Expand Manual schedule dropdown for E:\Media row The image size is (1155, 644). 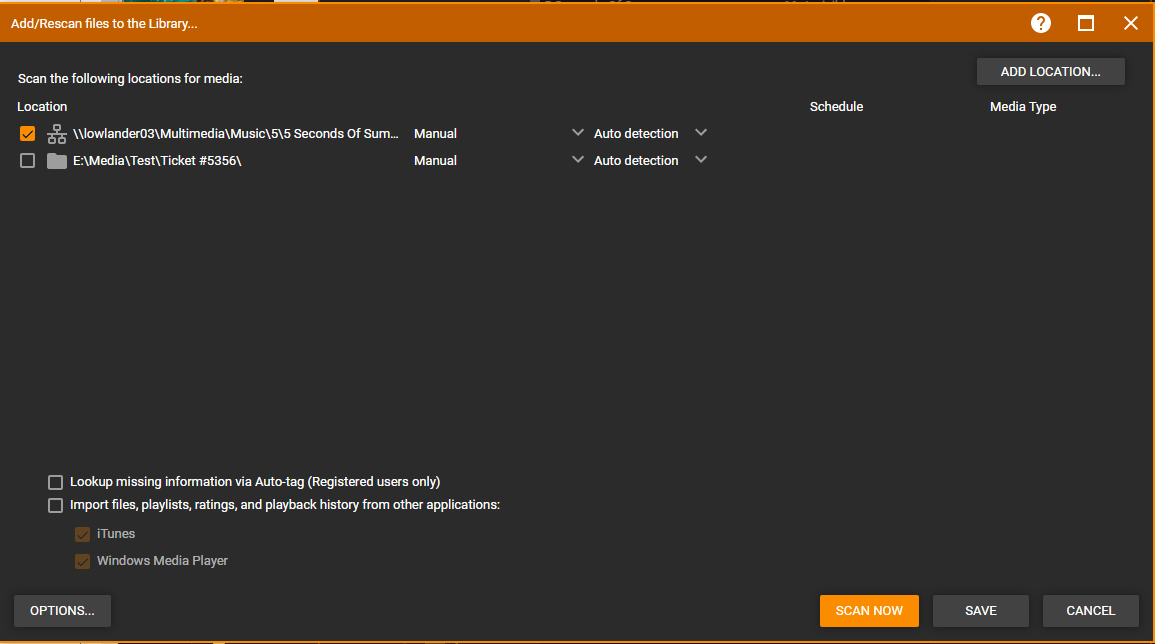coord(577,160)
